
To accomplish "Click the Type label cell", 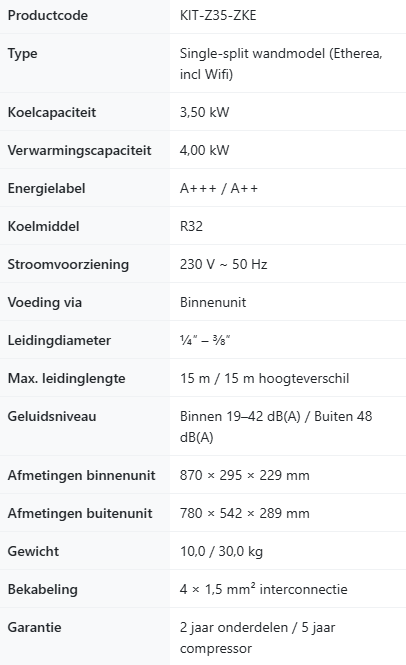I will coord(85,63).
